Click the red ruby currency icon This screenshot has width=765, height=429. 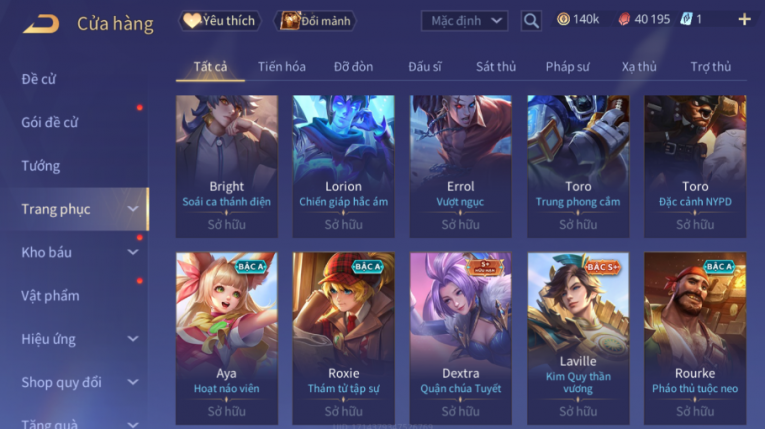coord(624,20)
